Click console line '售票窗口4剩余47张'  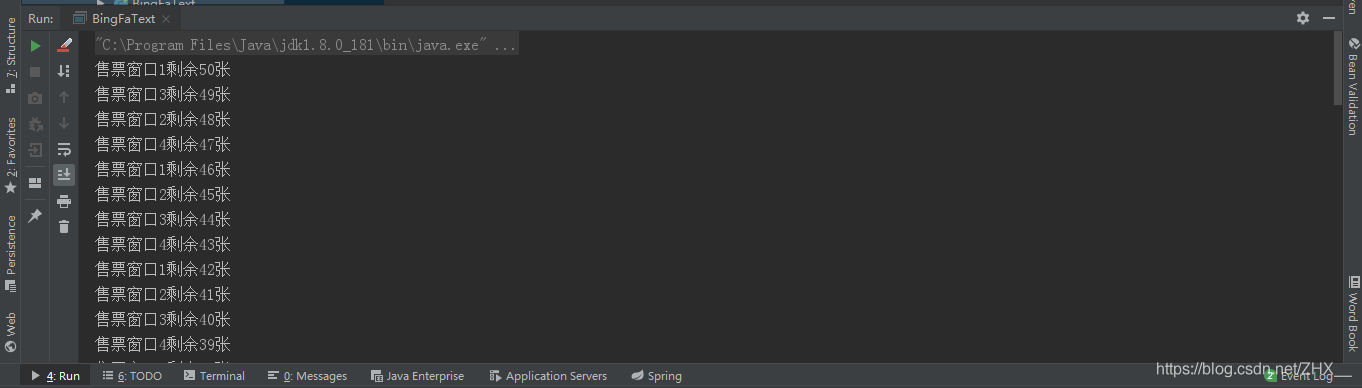(163, 145)
